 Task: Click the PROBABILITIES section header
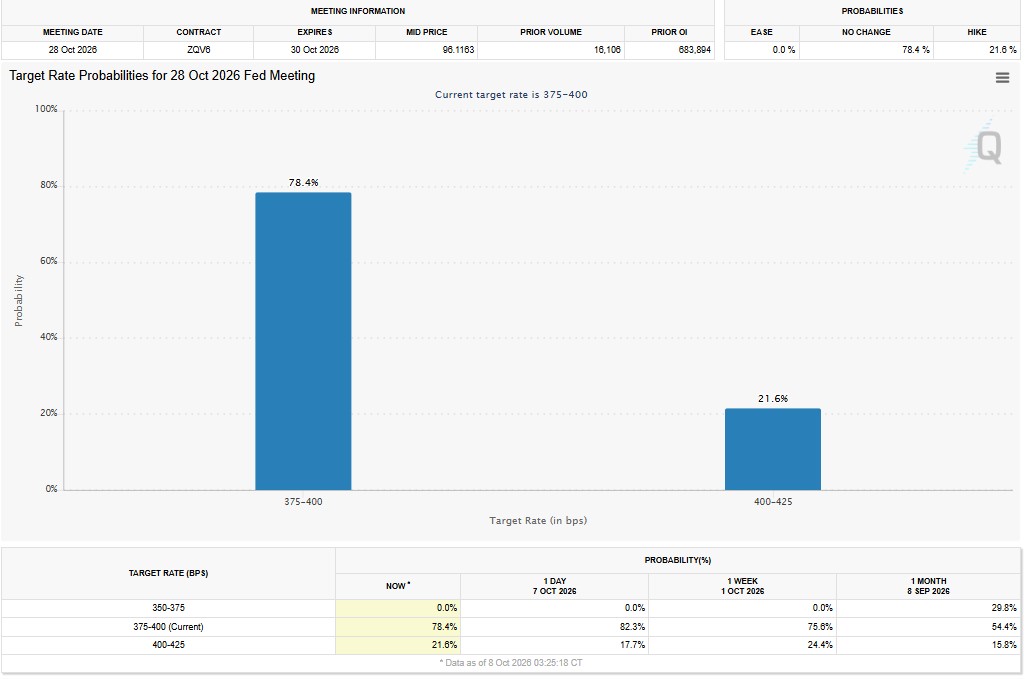872,11
